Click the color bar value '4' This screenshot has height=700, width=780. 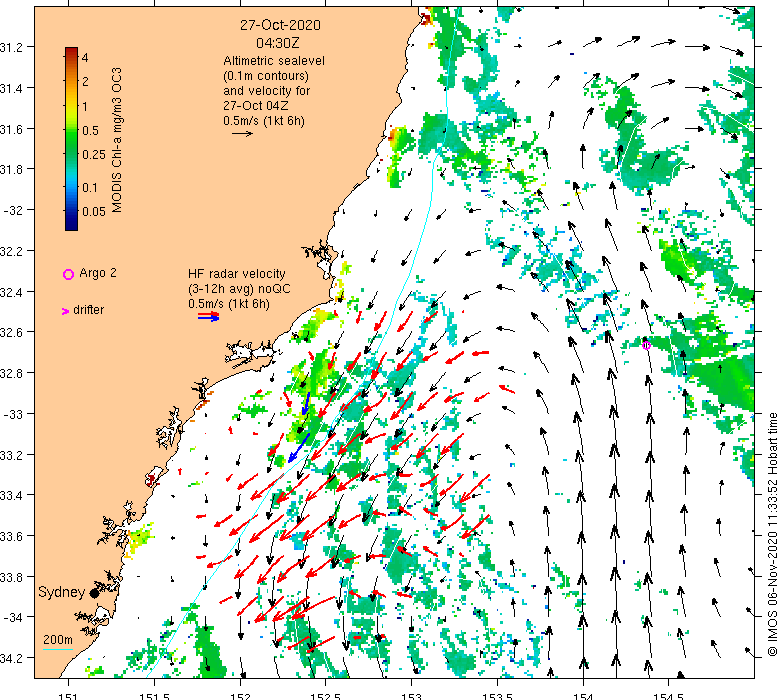(85, 58)
